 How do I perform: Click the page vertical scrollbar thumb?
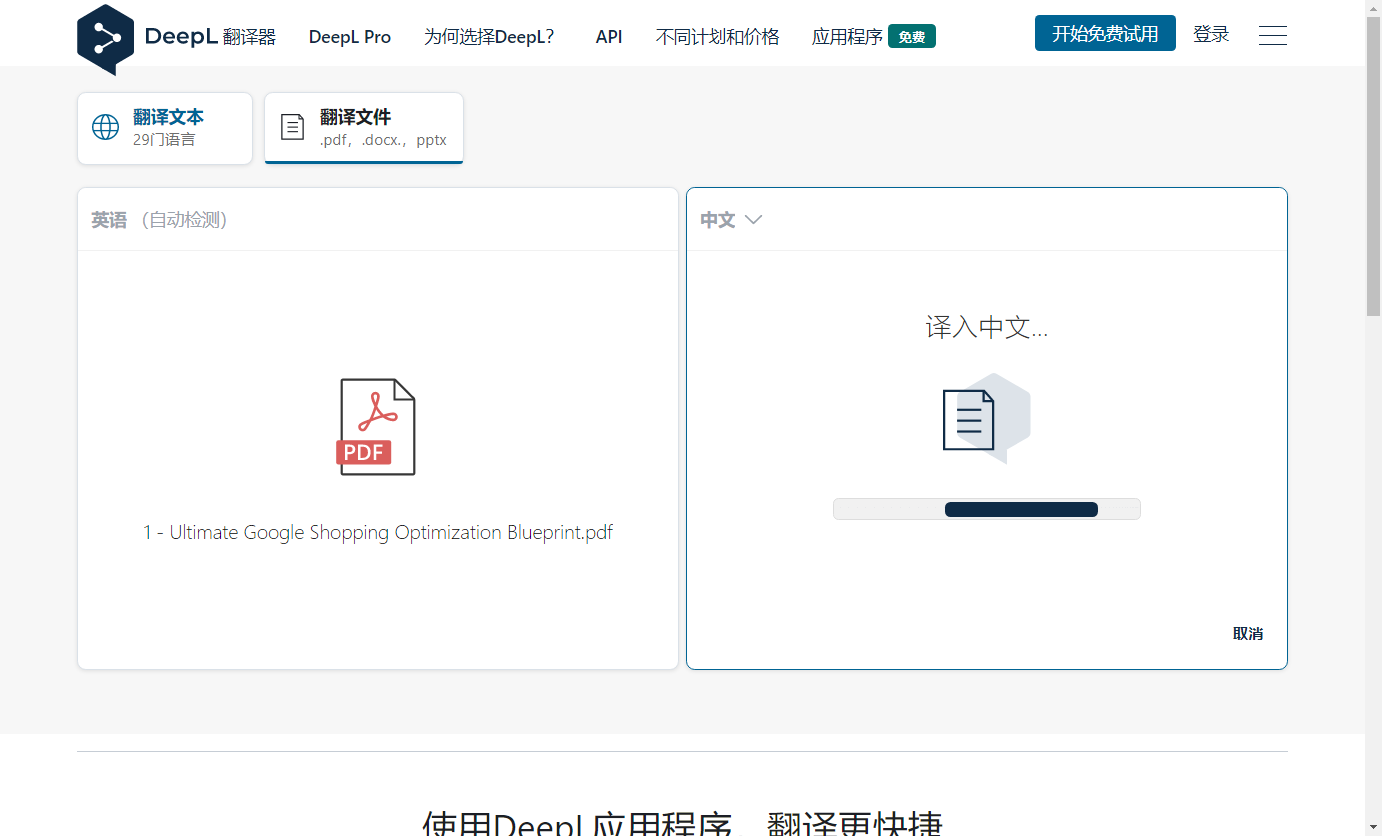1374,166
